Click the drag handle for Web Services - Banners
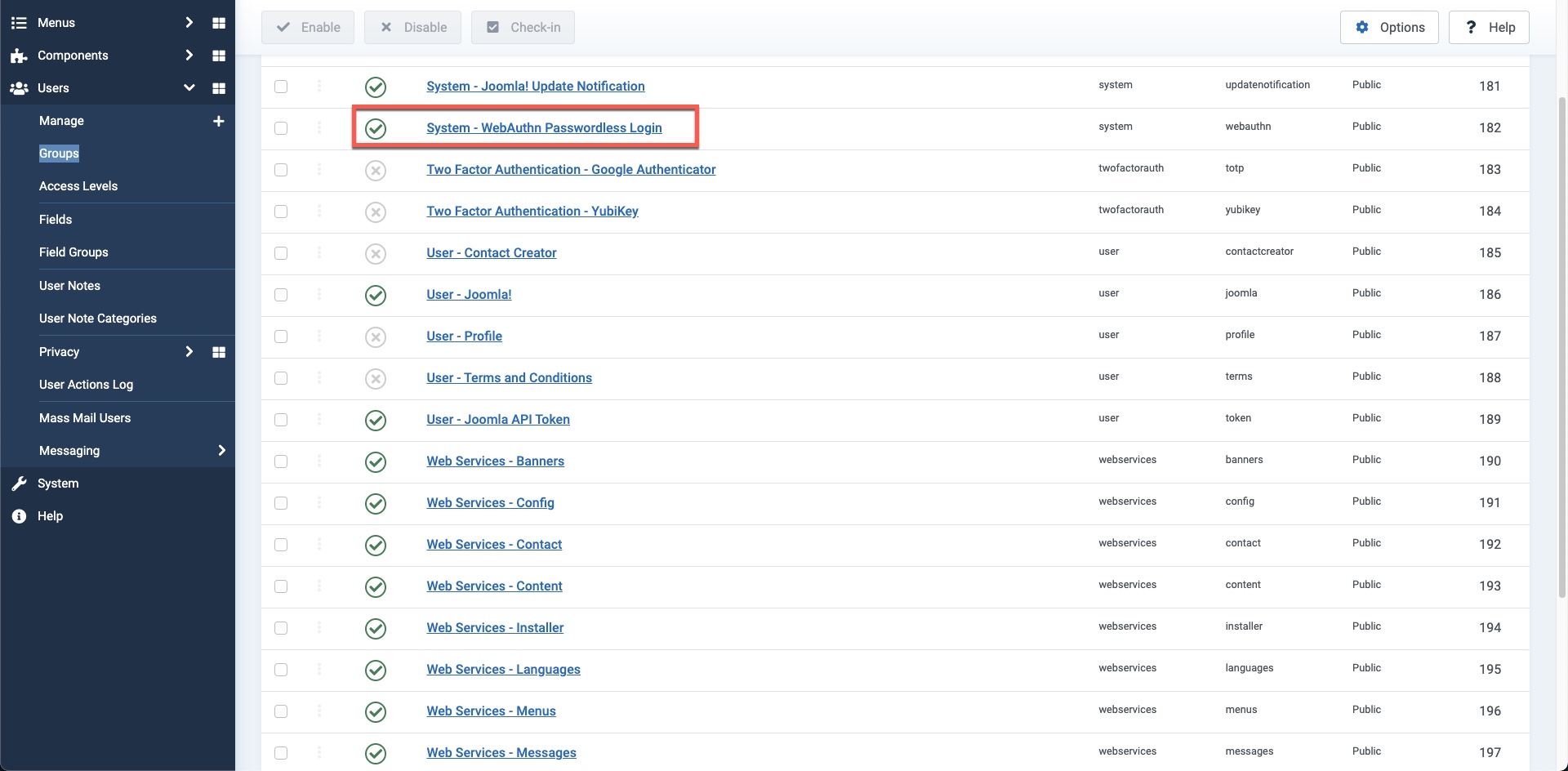 319,461
